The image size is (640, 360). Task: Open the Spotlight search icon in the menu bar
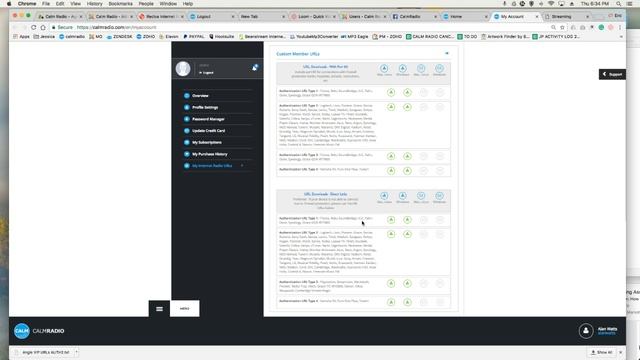pyautogui.click(x=619, y=4)
